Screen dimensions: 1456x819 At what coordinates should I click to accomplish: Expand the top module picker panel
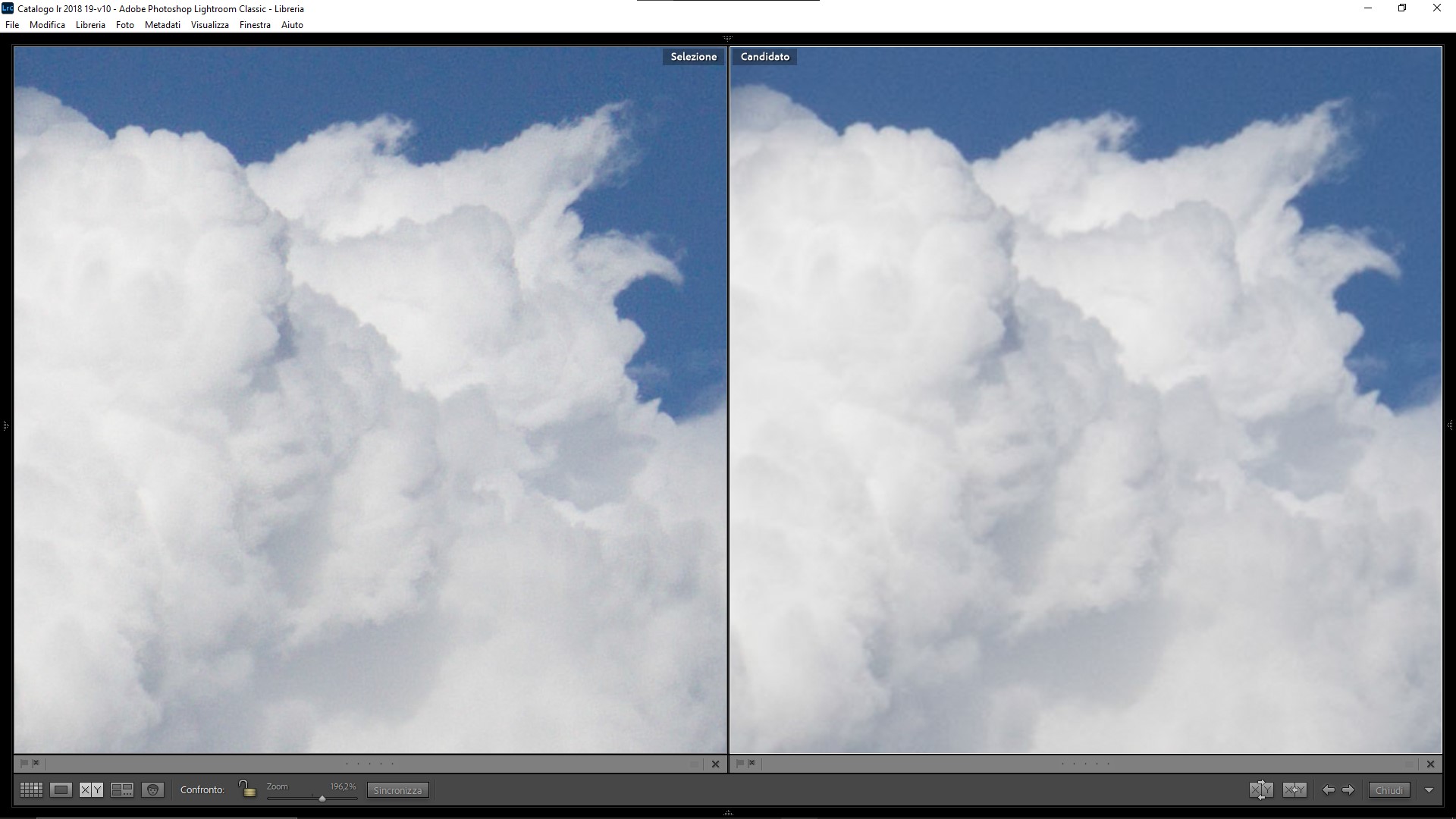[728, 38]
